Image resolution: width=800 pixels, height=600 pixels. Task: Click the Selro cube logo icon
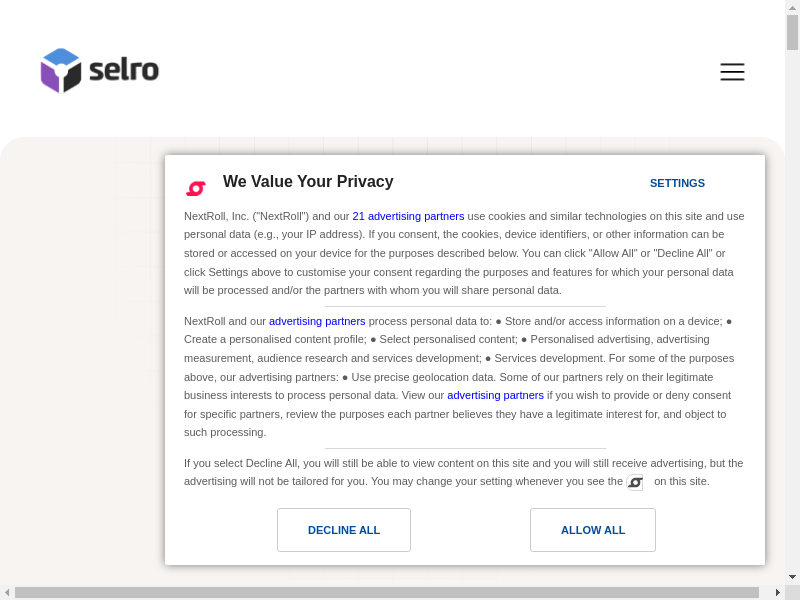pyautogui.click(x=60, y=70)
